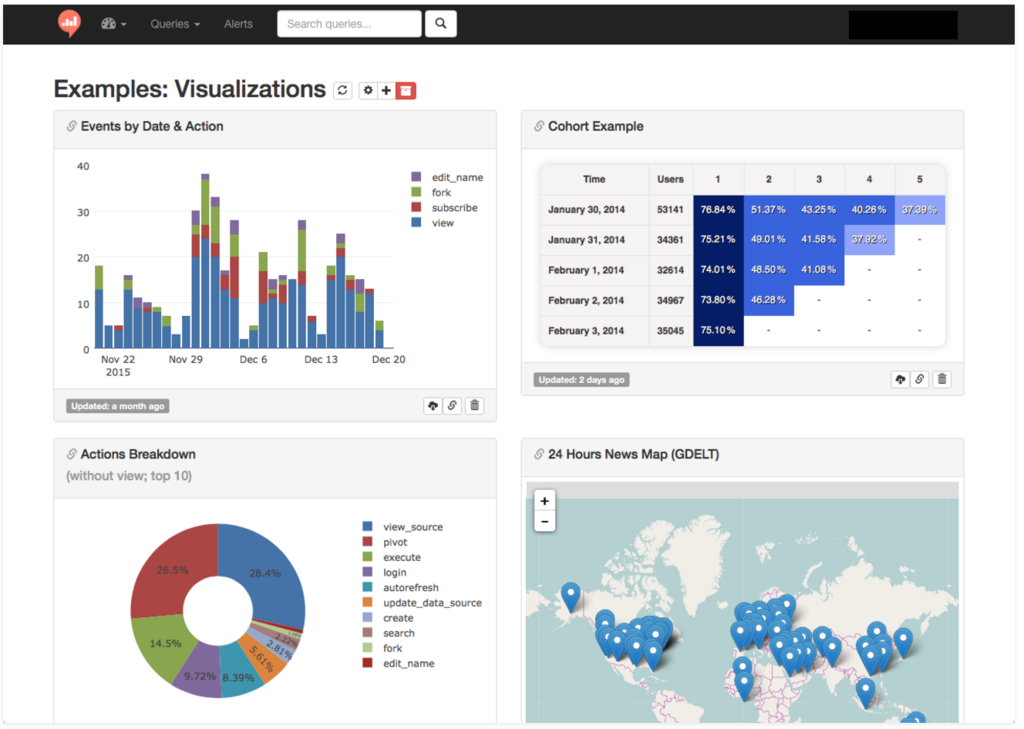Toggle view series in bar chart legend

pyautogui.click(x=432, y=223)
